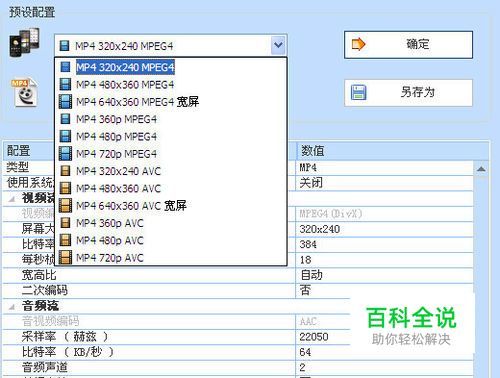Screen dimensions: 500x378
Task: Click the floppy disk icon on 另存为
Action: pyautogui.click(x=358, y=92)
